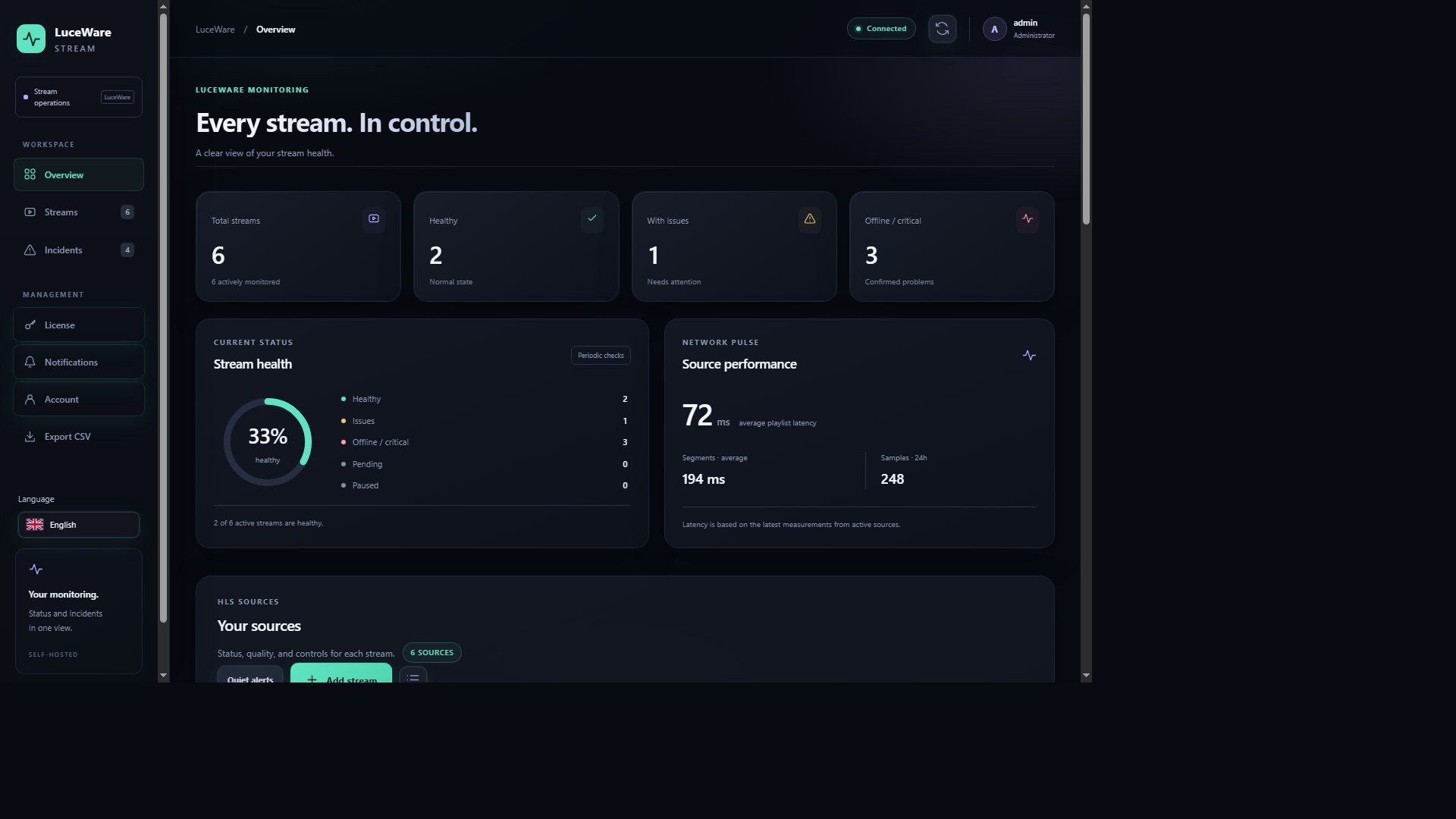Open the admin avatar circle

click(994, 29)
